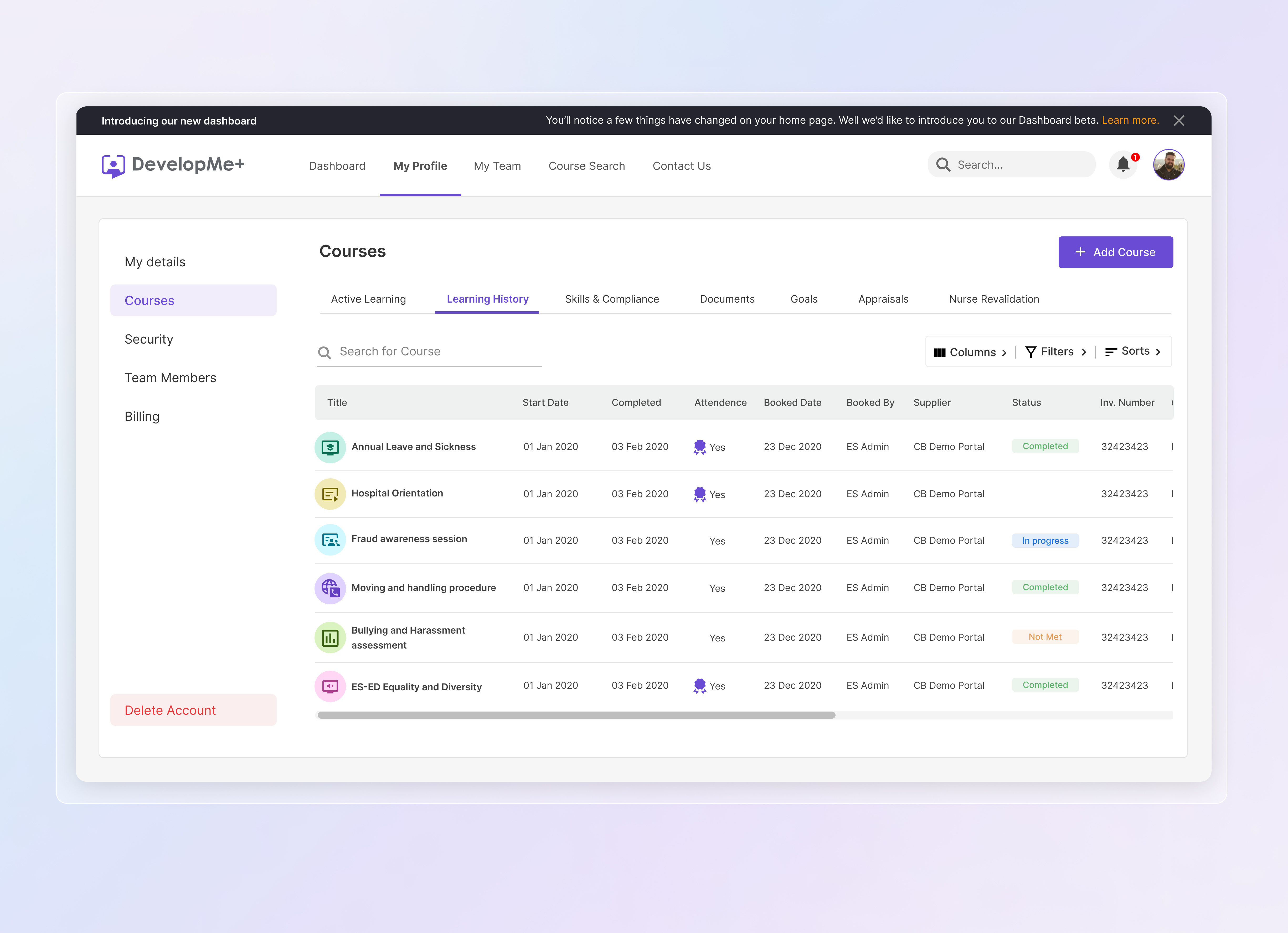
Task: Open the Nurse Revalidation tab
Action: (x=994, y=299)
